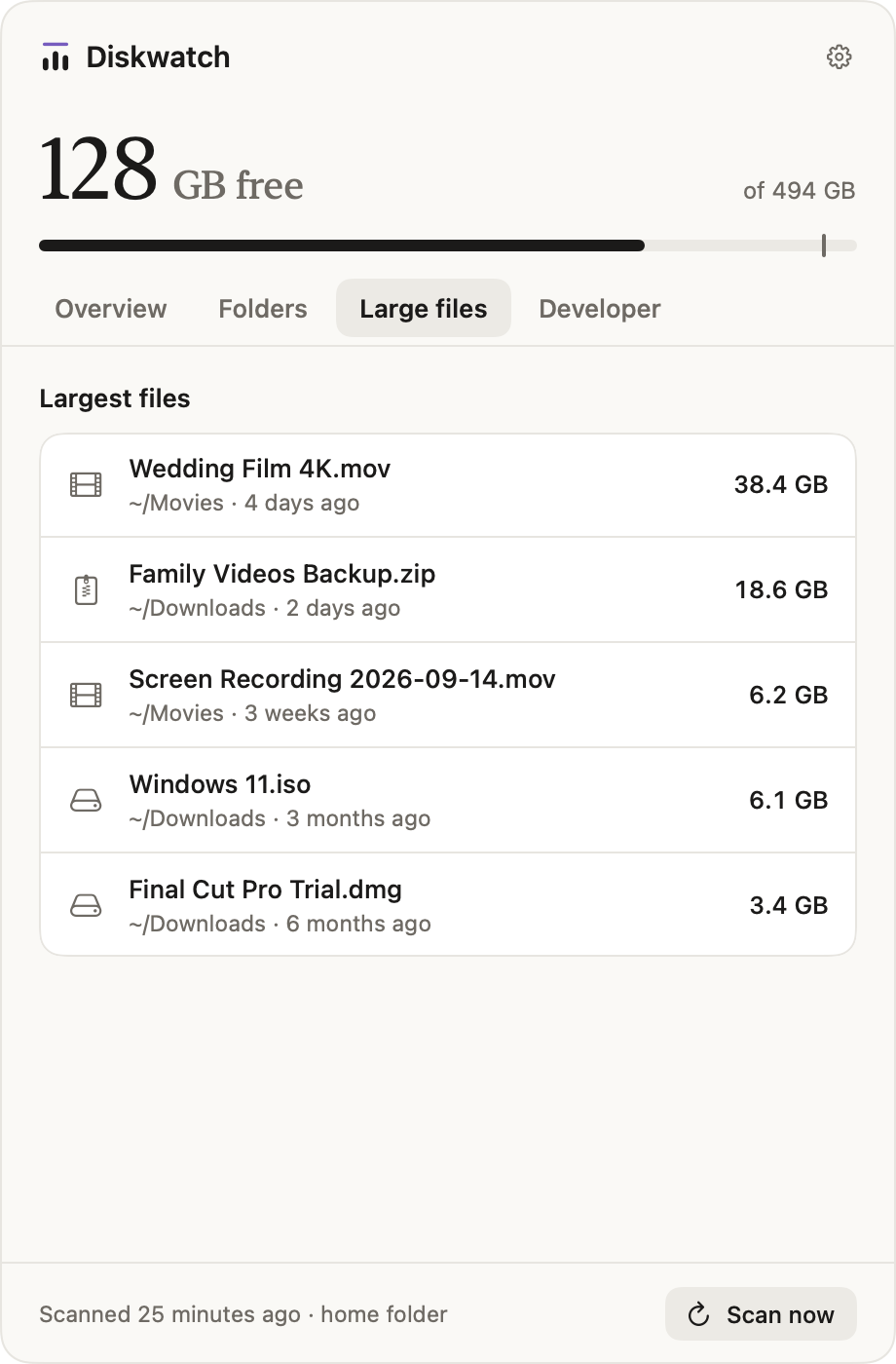This screenshot has height=1364, width=896.
Task: Click the "Scanned 25 minutes ago · home folder" status
Action: (243, 1314)
